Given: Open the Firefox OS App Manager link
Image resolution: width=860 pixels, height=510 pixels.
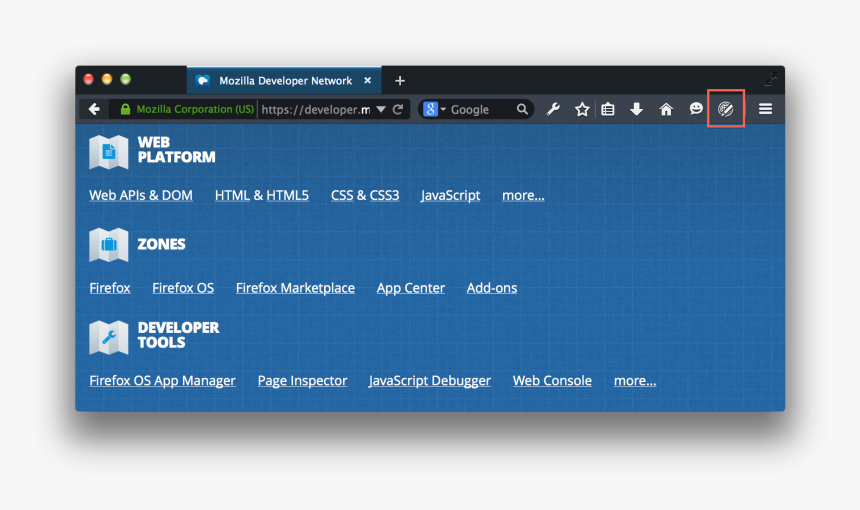Looking at the screenshot, I should tap(162, 381).
